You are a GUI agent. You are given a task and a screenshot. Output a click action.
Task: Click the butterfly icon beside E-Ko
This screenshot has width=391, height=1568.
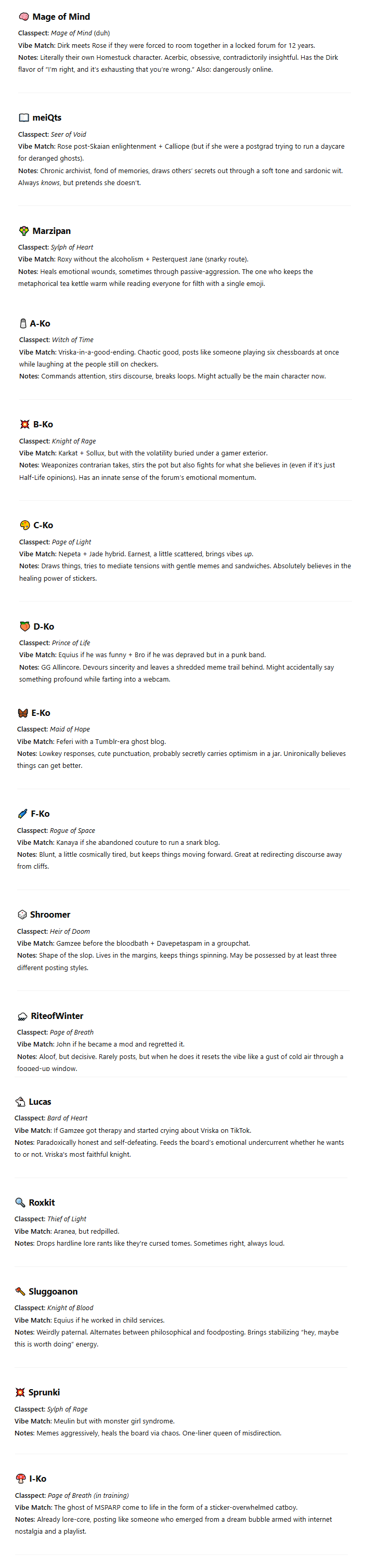22,713
